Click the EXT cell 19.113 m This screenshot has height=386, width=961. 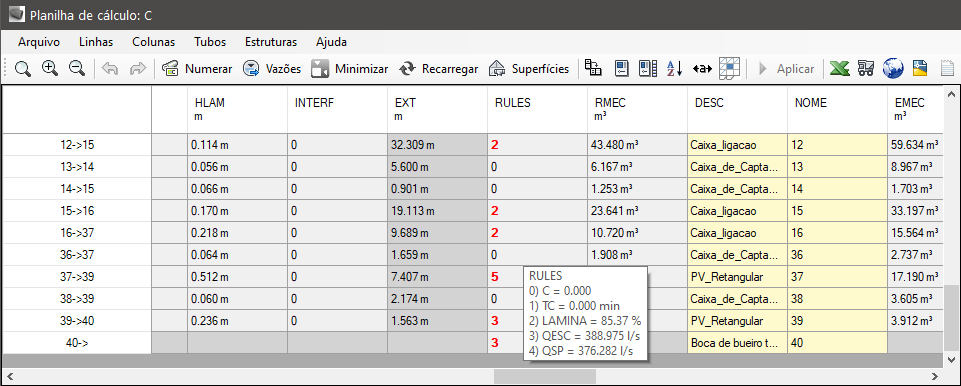point(437,211)
